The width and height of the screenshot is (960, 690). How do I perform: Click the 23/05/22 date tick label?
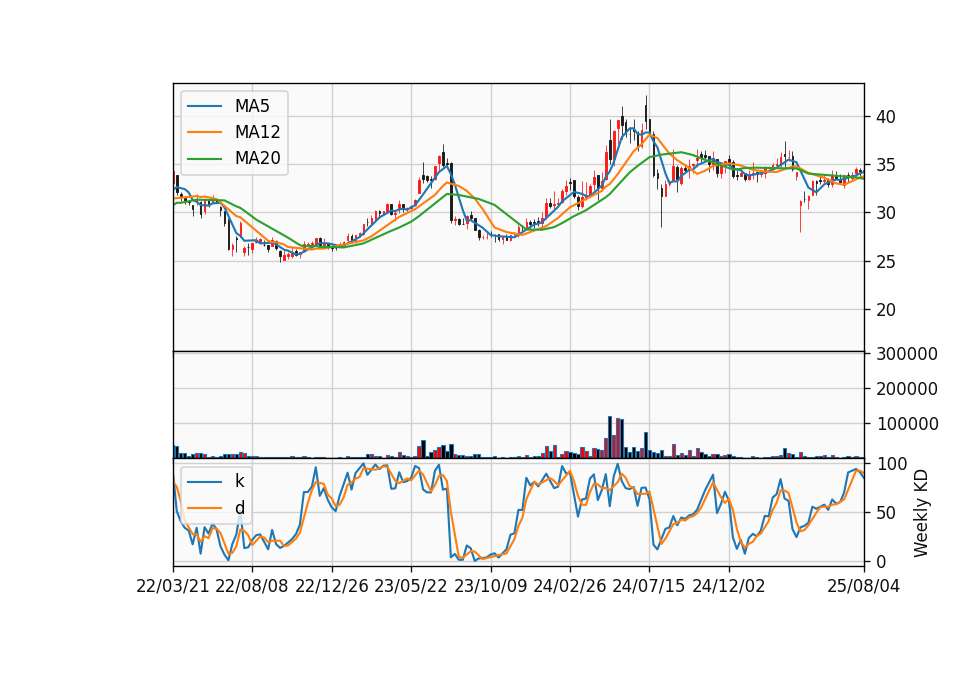[411, 586]
